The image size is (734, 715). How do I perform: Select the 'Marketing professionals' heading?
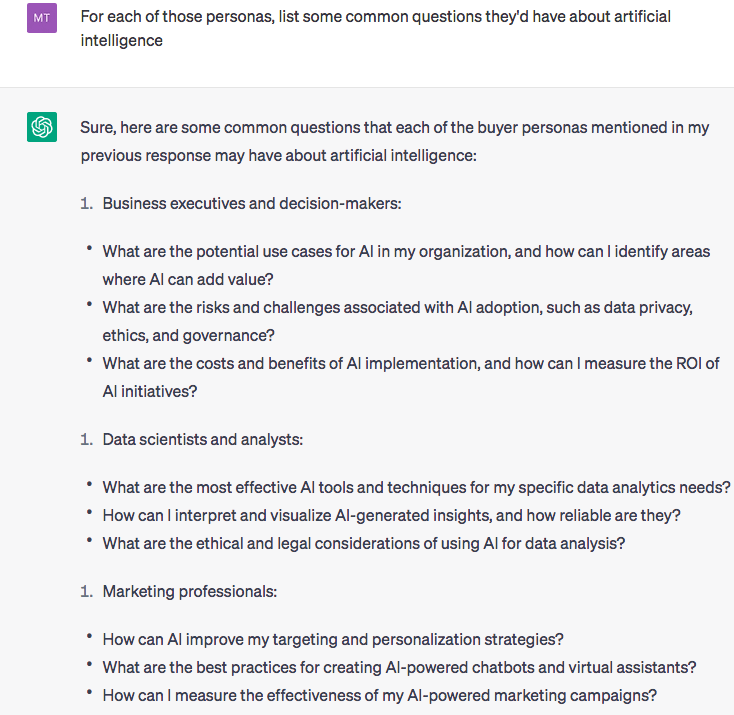click(x=190, y=592)
